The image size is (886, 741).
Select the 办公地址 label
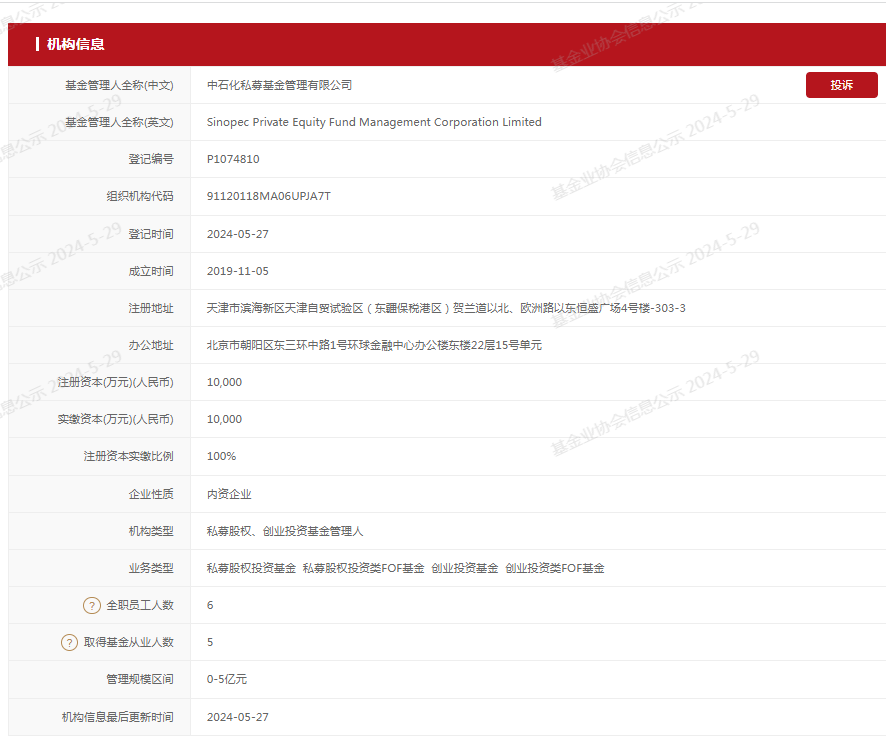tap(151, 345)
